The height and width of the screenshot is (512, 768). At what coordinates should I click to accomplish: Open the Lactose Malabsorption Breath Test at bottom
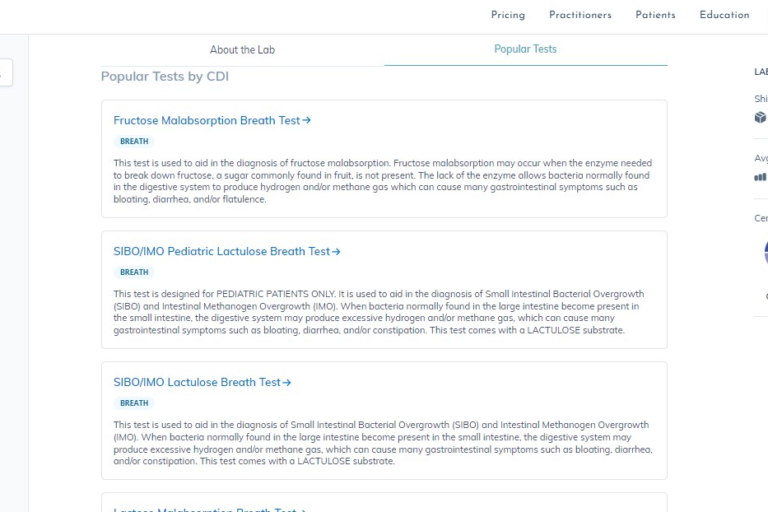coord(205,509)
